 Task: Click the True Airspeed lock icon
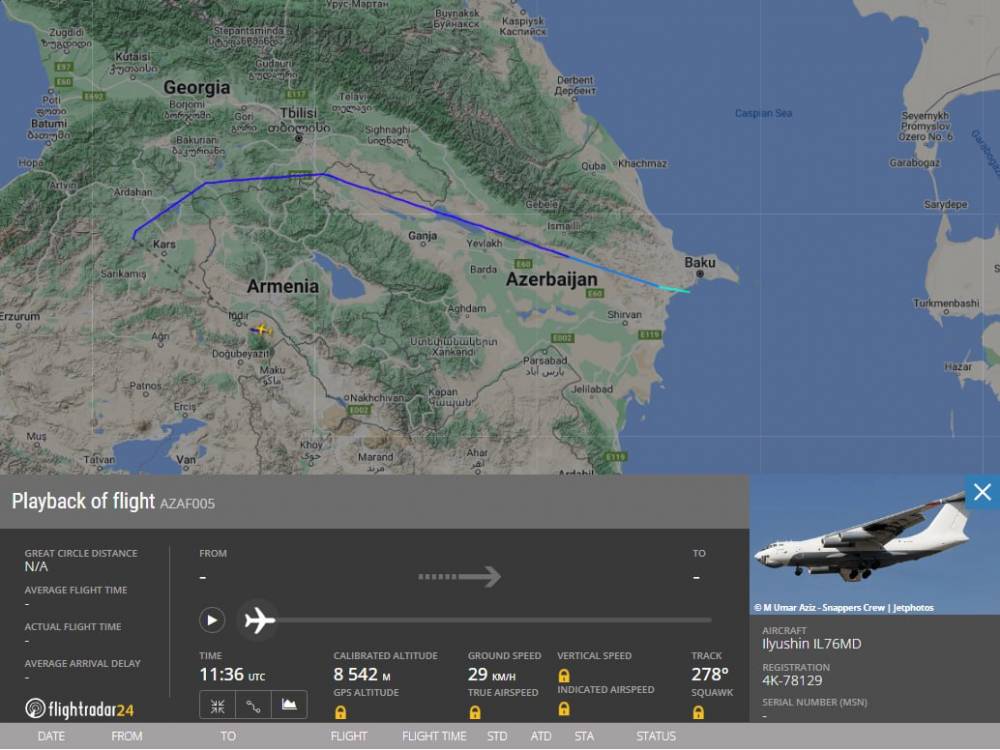coord(475,712)
